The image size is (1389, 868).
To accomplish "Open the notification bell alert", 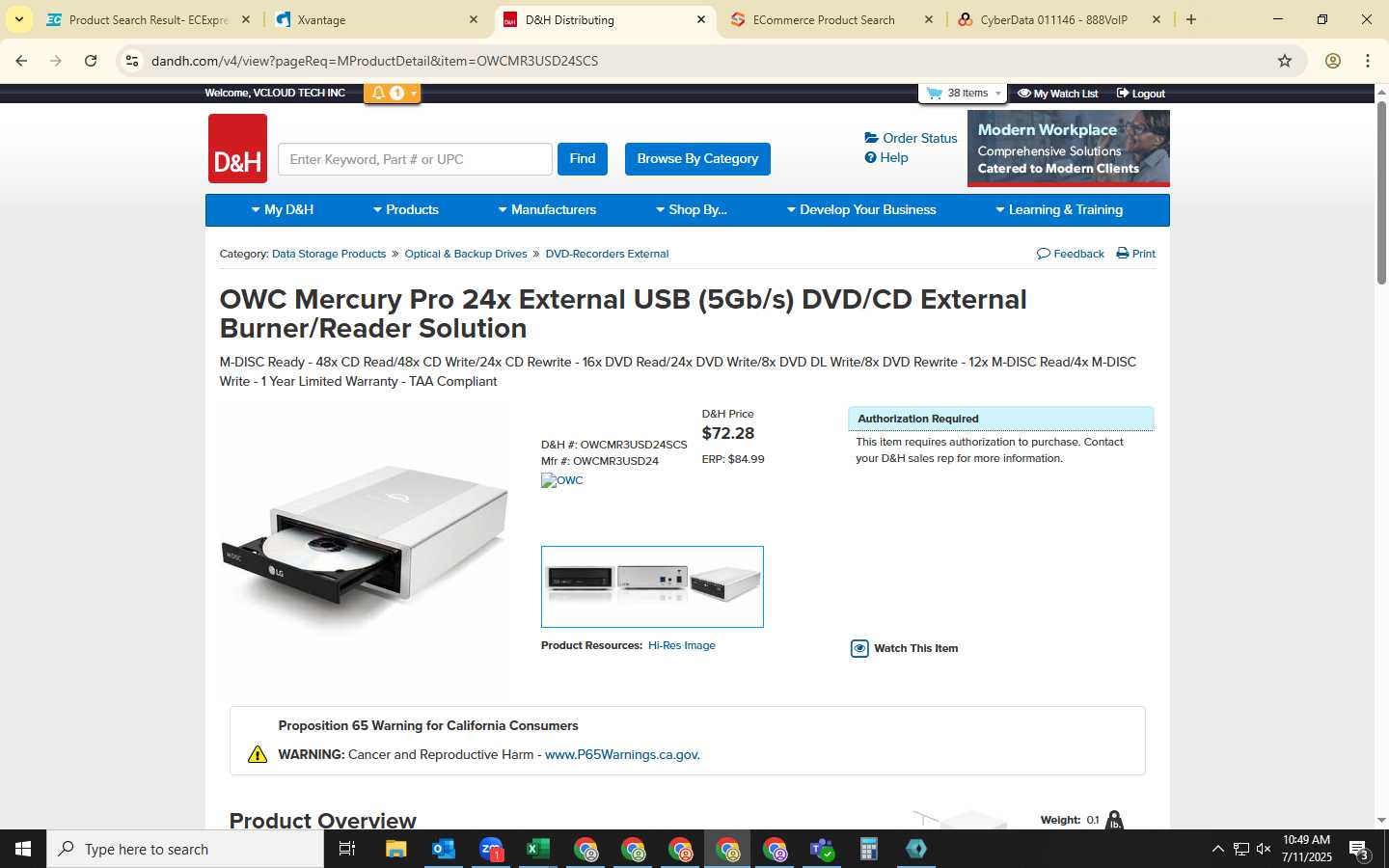I will [392, 94].
